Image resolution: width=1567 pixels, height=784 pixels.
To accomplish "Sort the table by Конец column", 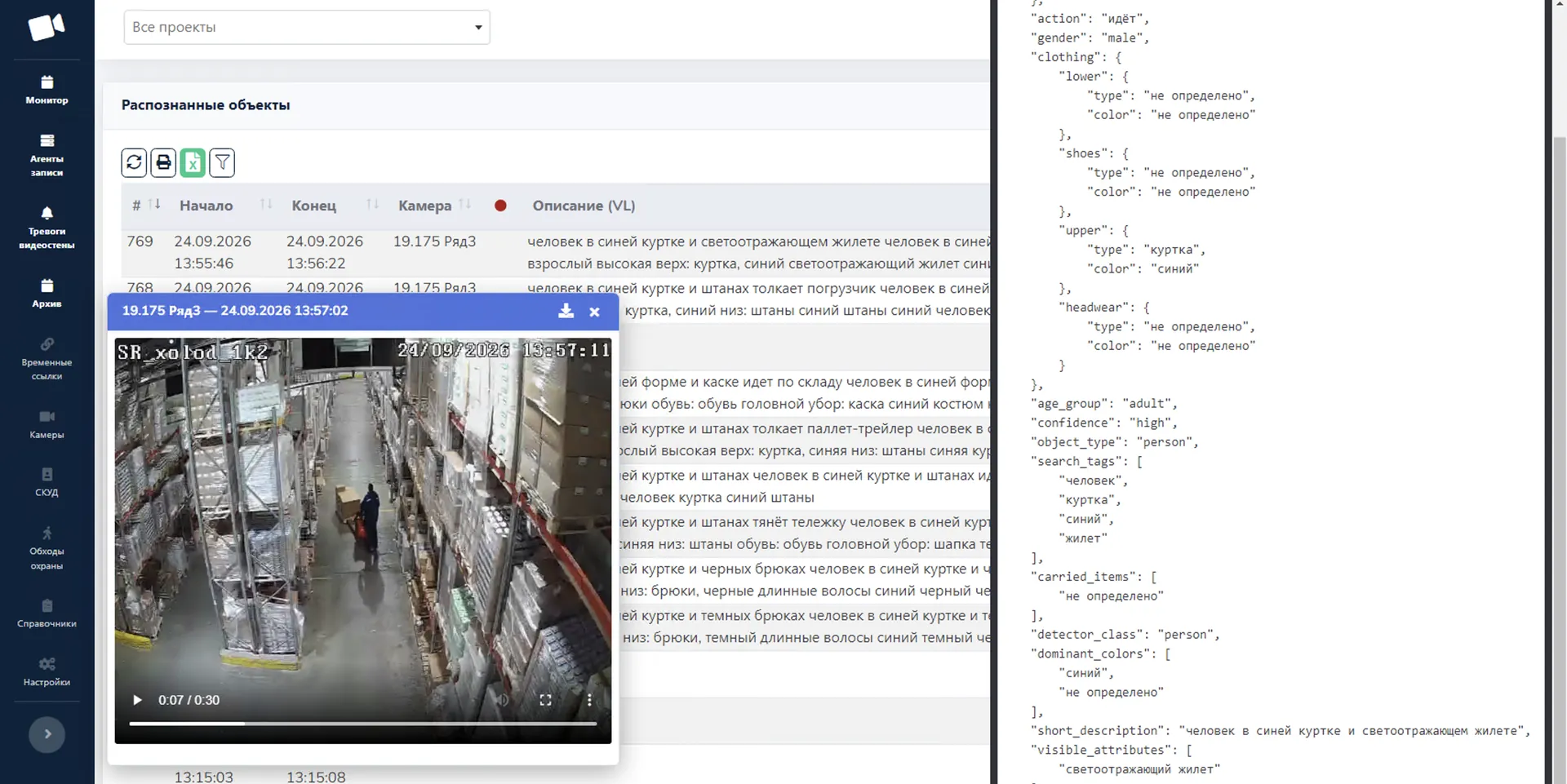I will pos(335,205).
